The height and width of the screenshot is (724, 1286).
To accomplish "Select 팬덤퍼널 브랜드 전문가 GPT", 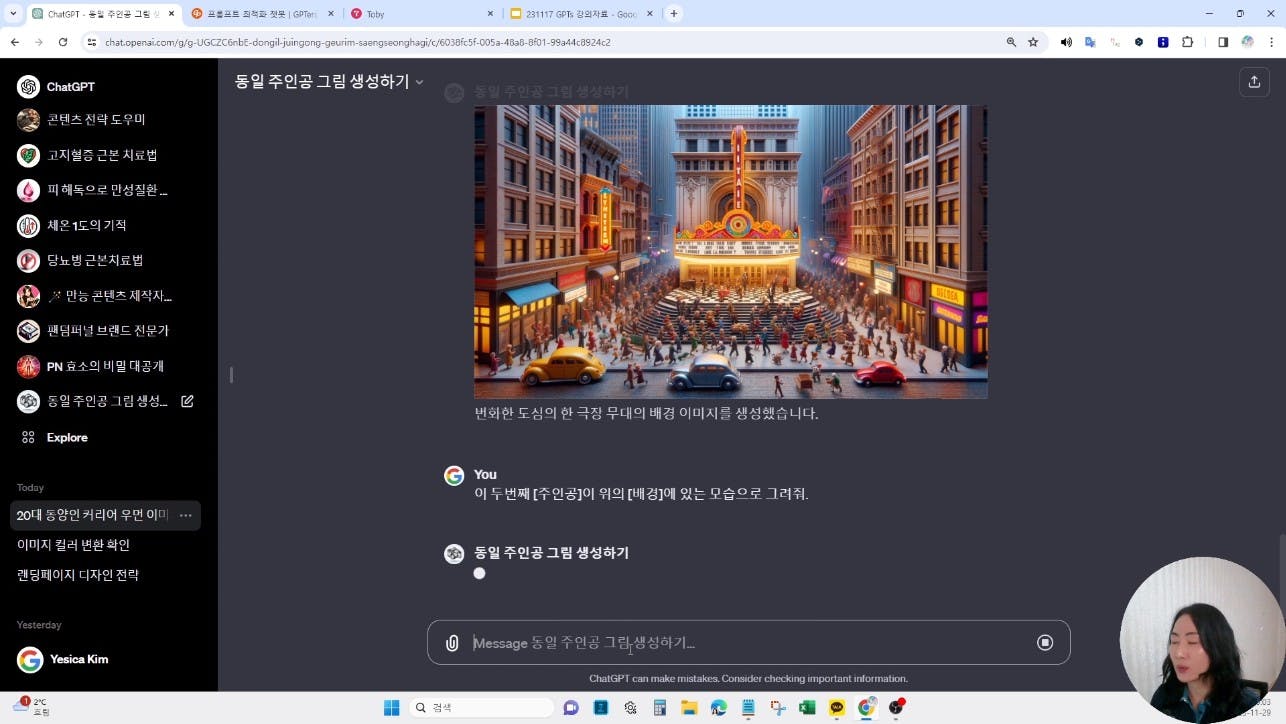I will pyautogui.click(x=107, y=330).
